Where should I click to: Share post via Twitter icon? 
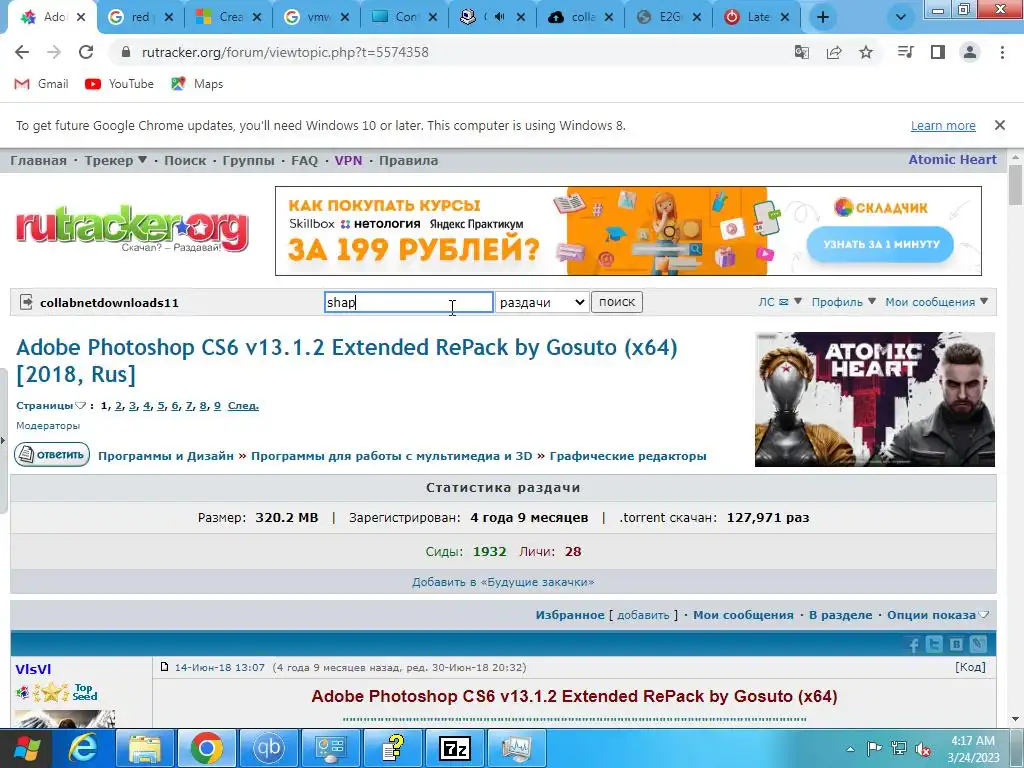(935, 645)
